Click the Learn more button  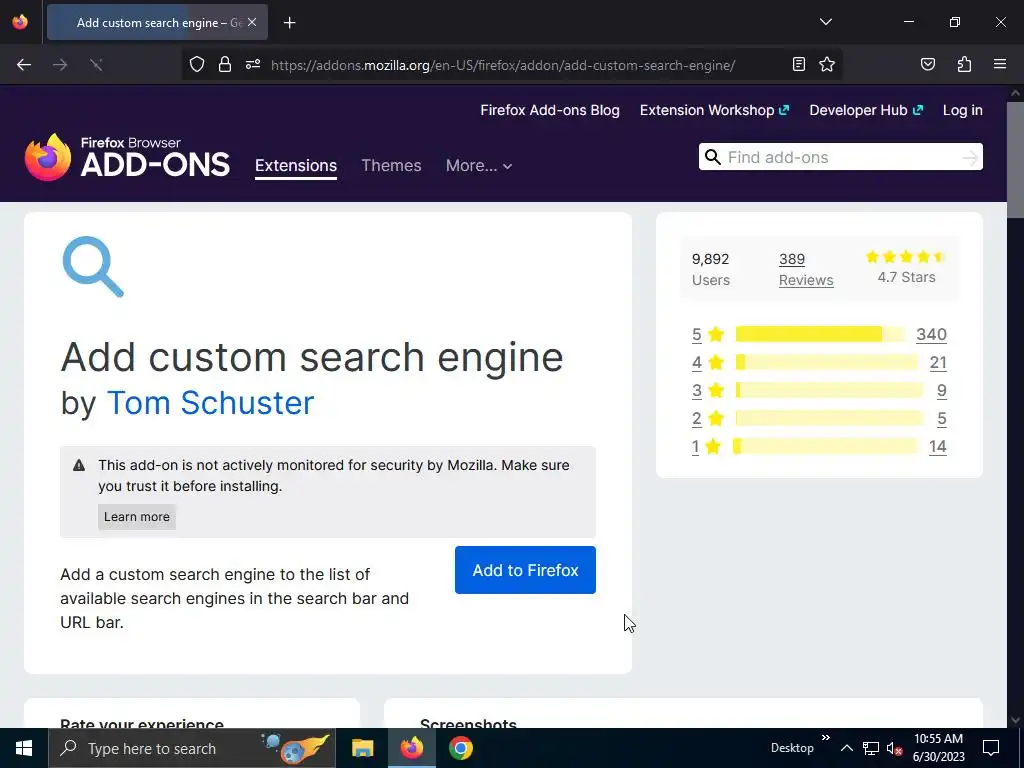click(136, 517)
